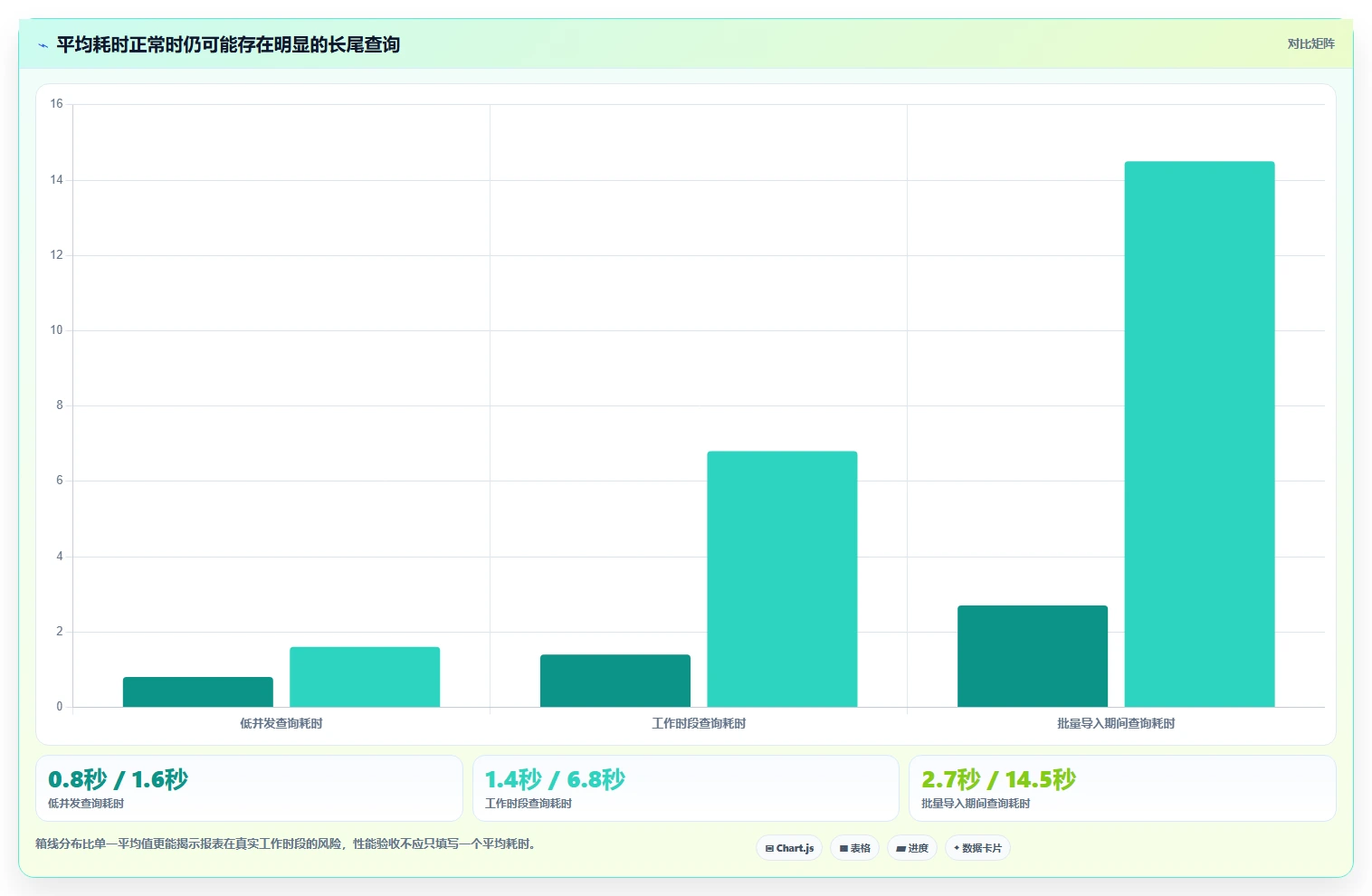Click the dark bar for 批量导入期间查询耗时
Image resolution: width=1372 pixels, height=896 pixels.
tap(1033, 656)
